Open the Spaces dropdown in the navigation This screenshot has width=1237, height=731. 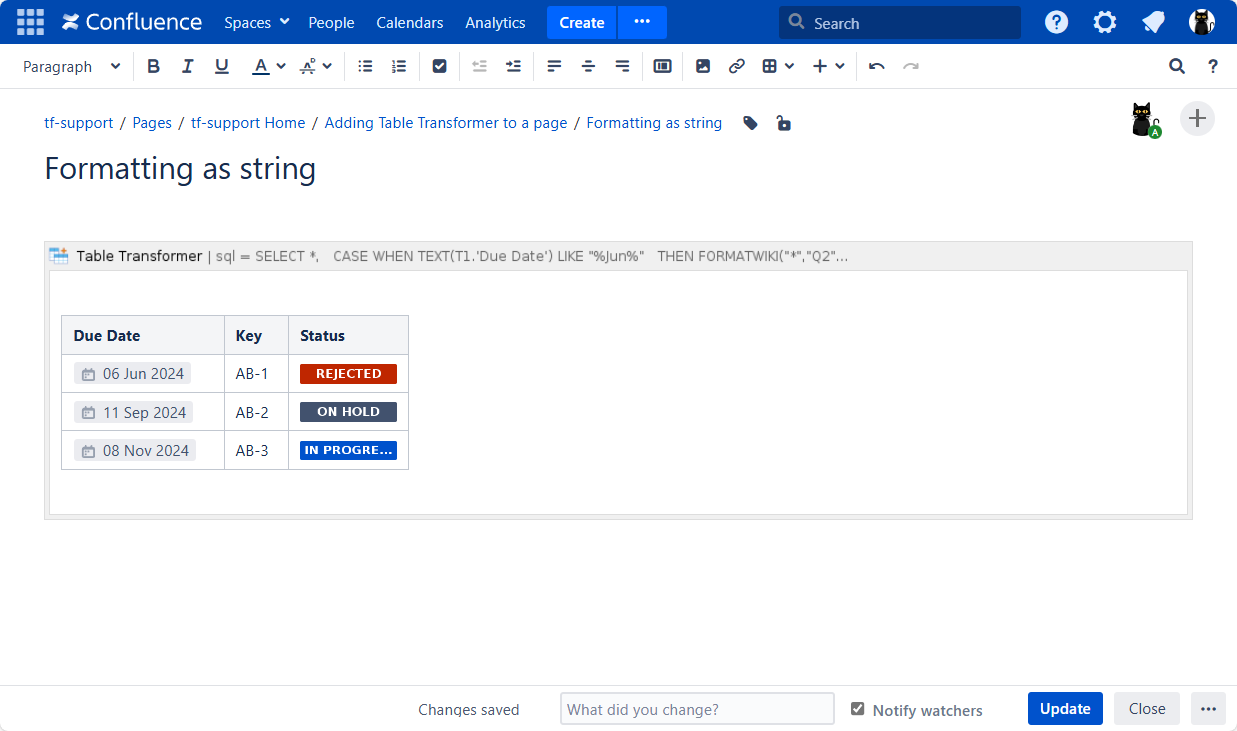(x=256, y=22)
